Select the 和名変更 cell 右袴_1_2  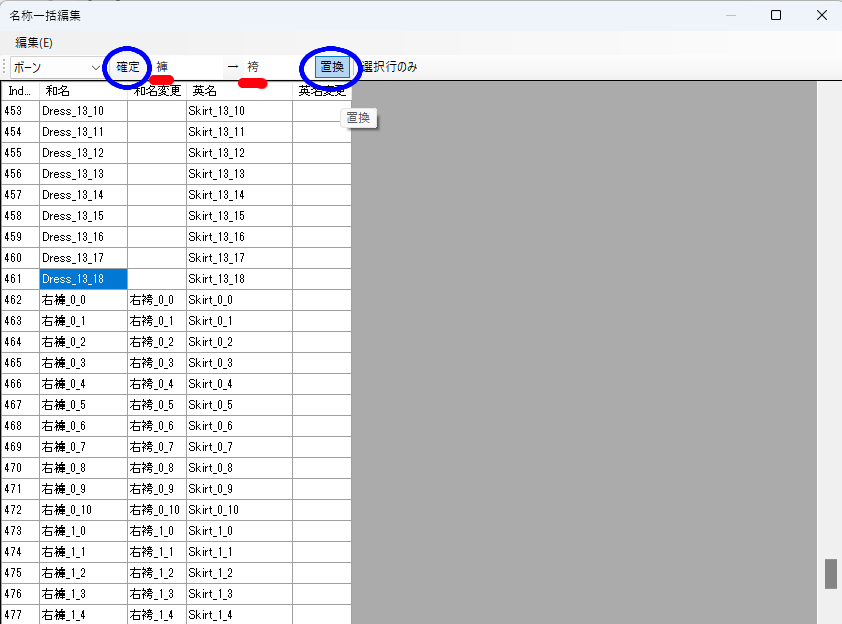[x=157, y=573]
